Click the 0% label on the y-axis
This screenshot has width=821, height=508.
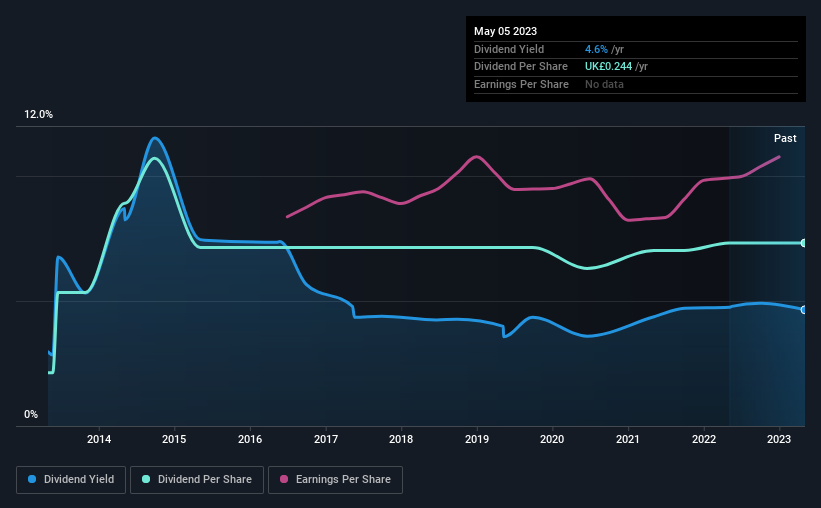[x=30, y=414]
